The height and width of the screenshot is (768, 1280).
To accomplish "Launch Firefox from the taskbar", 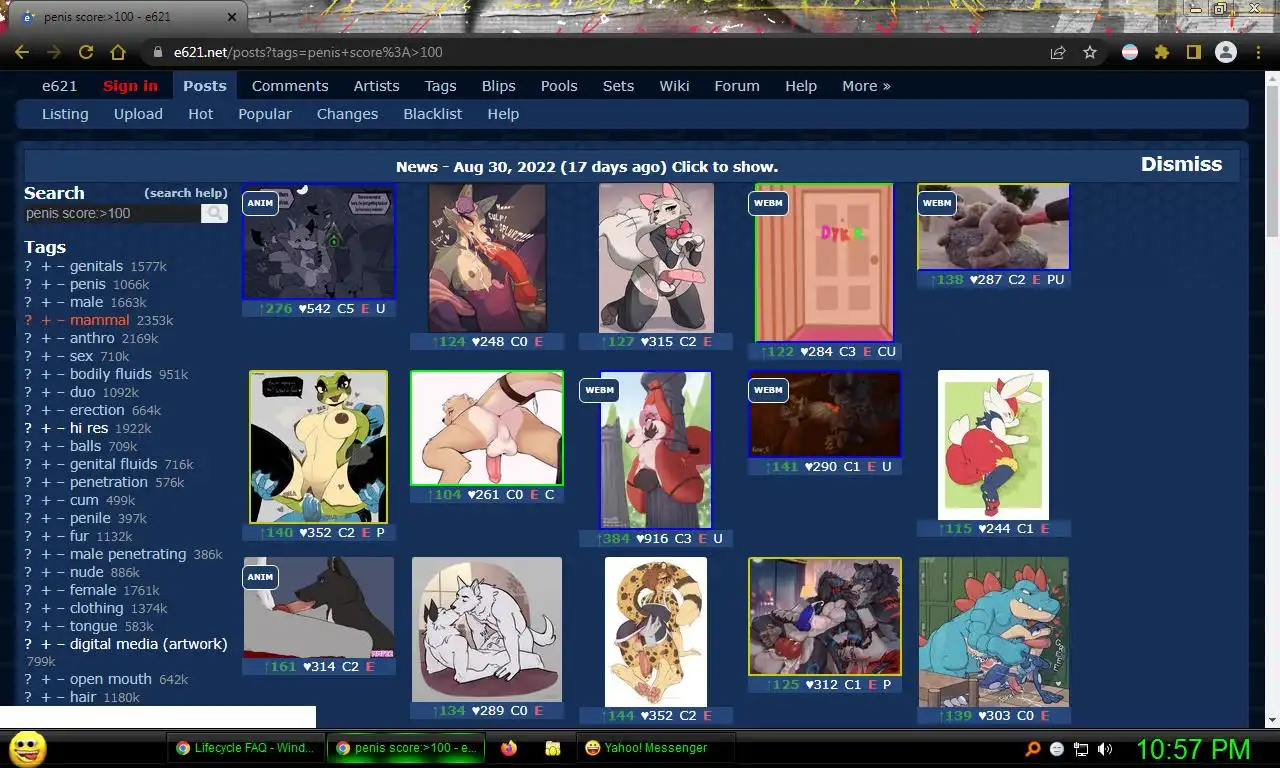I will coord(509,748).
